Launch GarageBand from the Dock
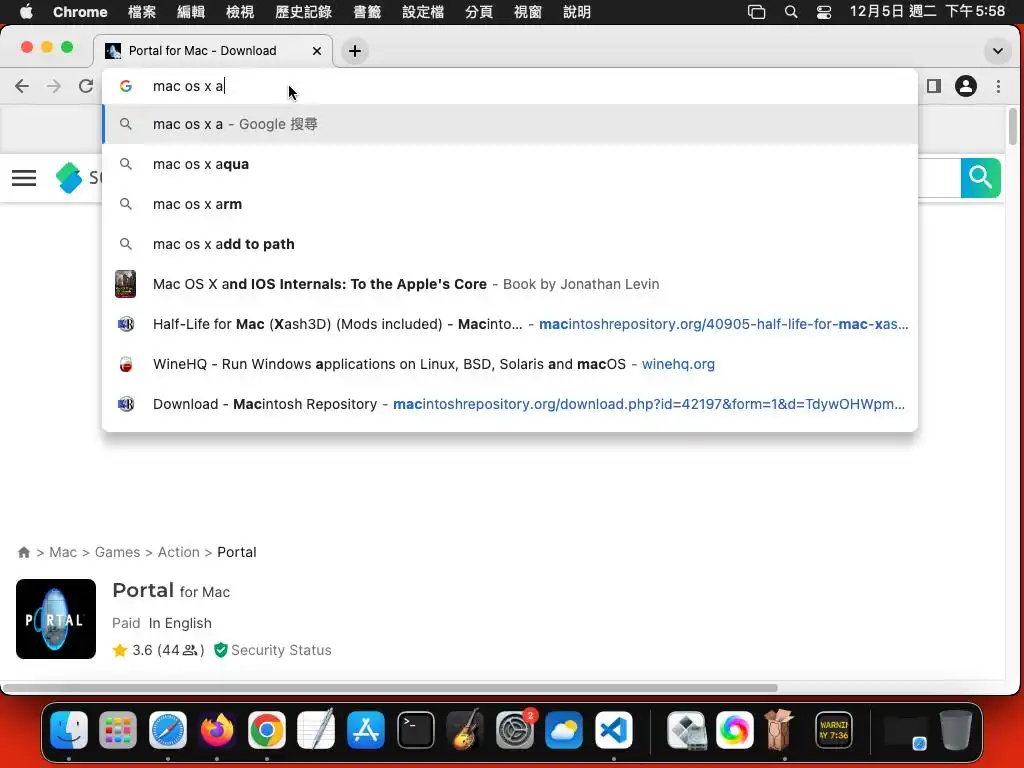1024x768 pixels. pos(464,730)
